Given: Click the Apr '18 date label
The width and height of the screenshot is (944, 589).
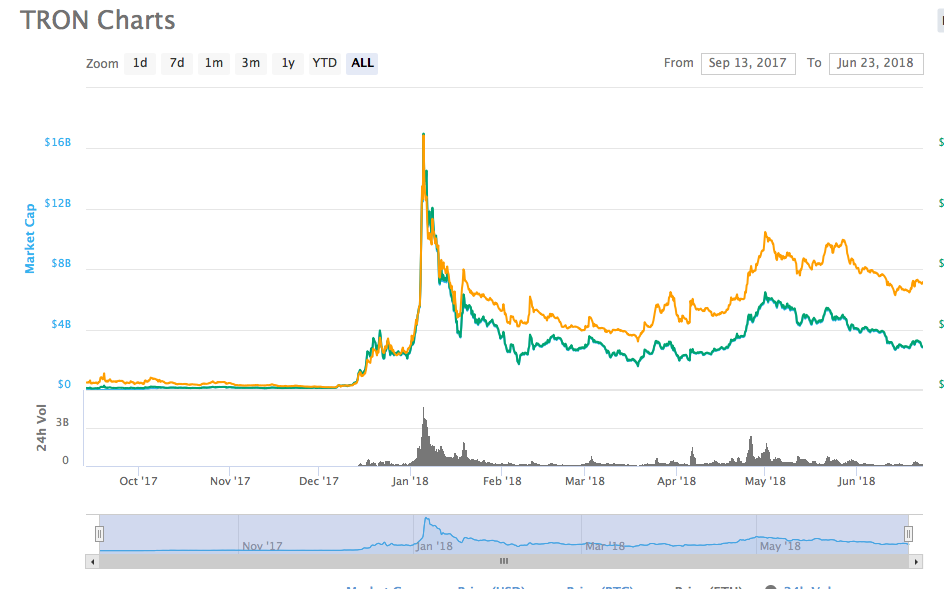Looking at the screenshot, I should click(676, 481).
